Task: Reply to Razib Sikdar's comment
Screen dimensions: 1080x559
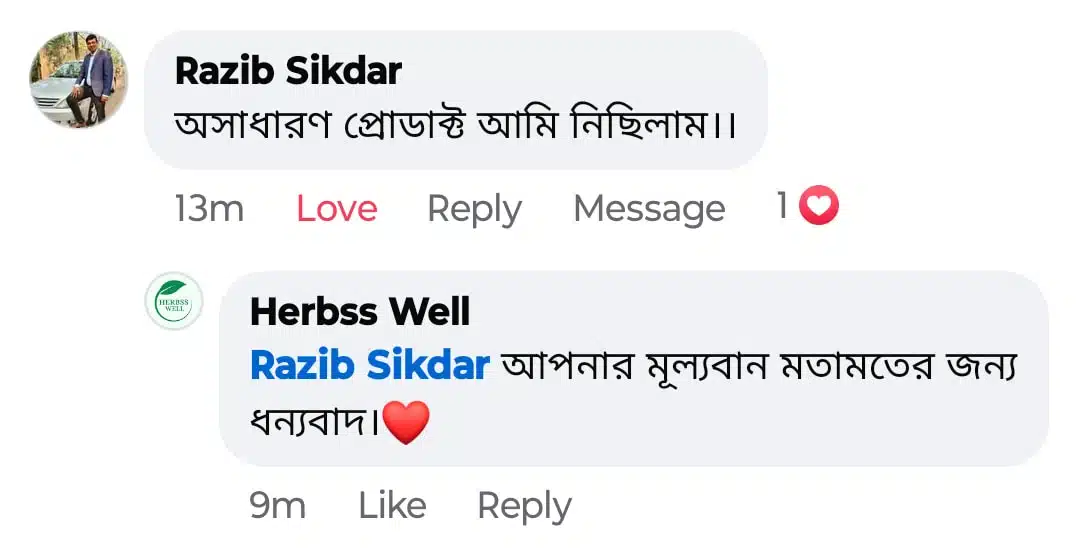Action: 475,209
